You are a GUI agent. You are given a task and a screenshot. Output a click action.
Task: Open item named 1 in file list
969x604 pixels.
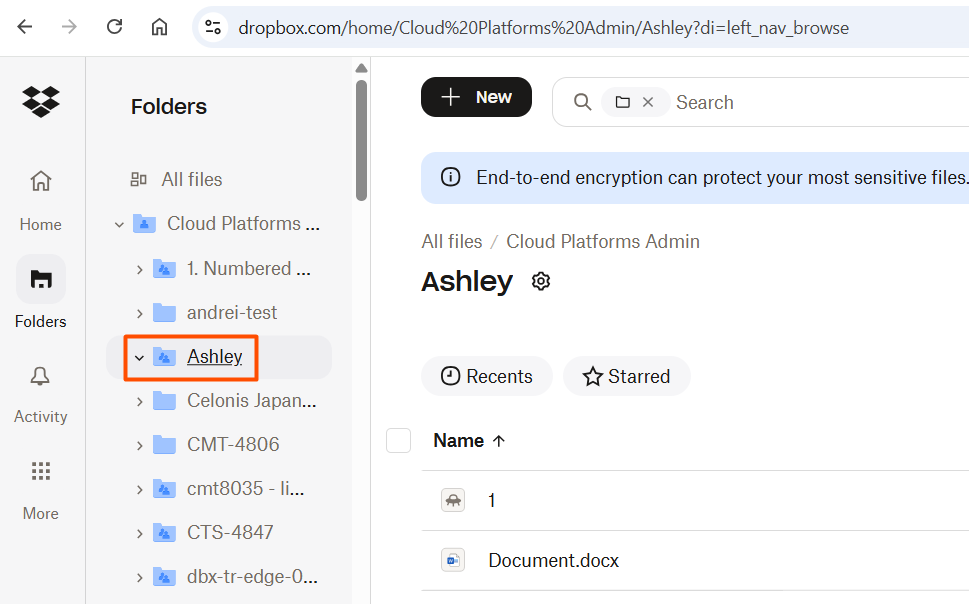tap(492, 500)
